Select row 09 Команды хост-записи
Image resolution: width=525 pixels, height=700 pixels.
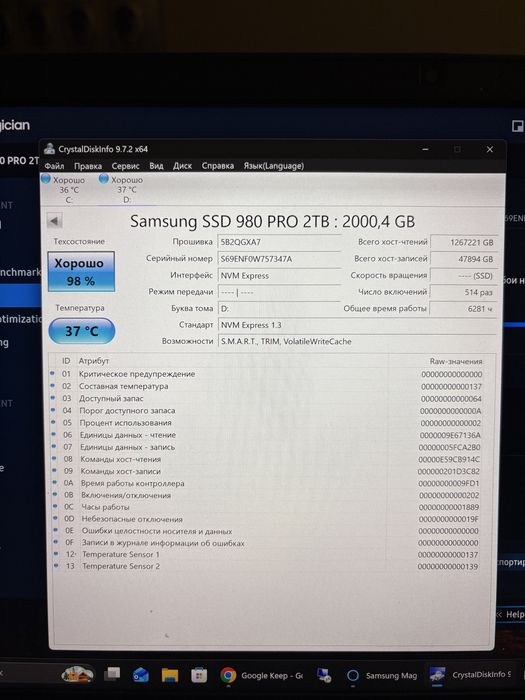266,471
